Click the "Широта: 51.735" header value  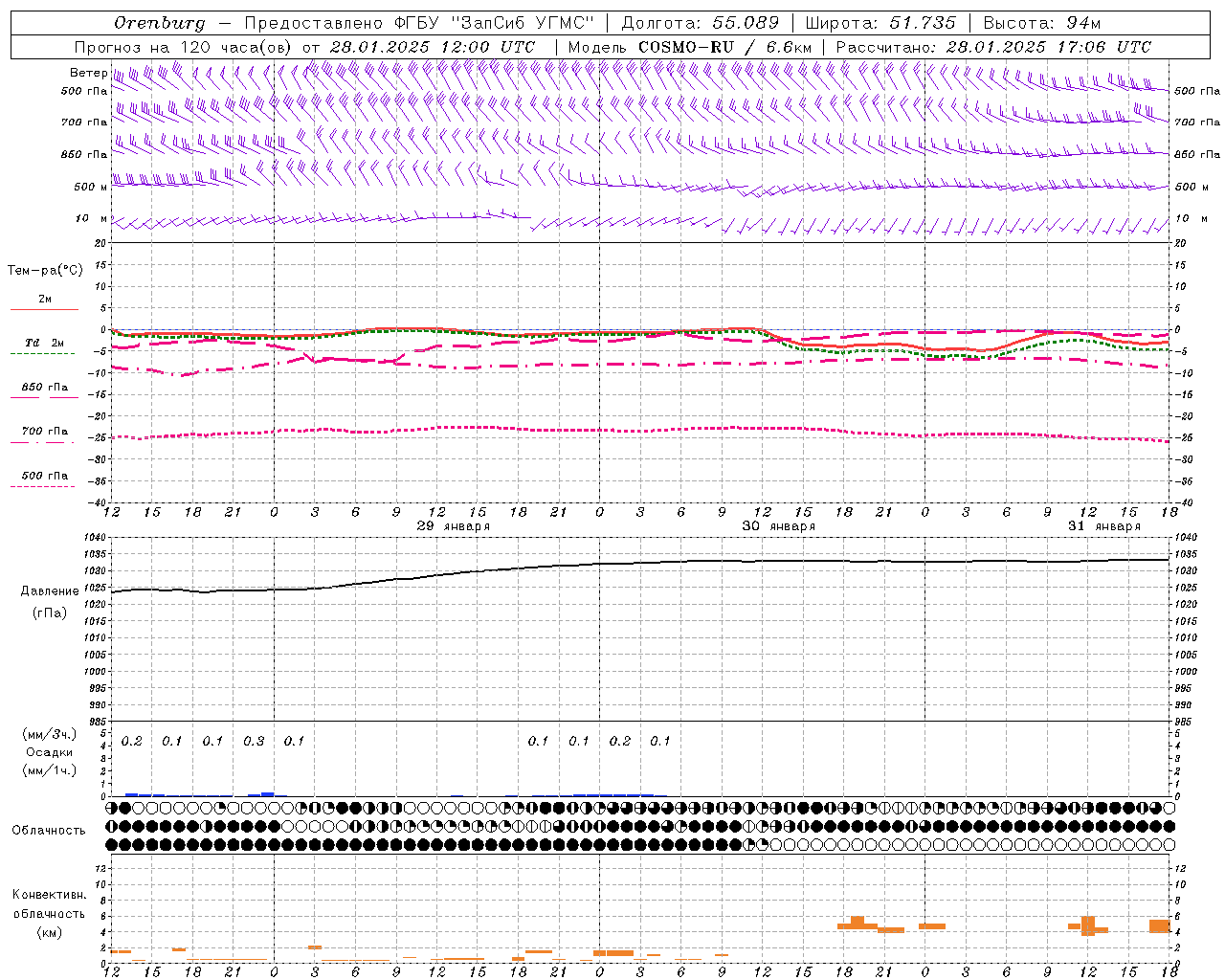[880, 23]
